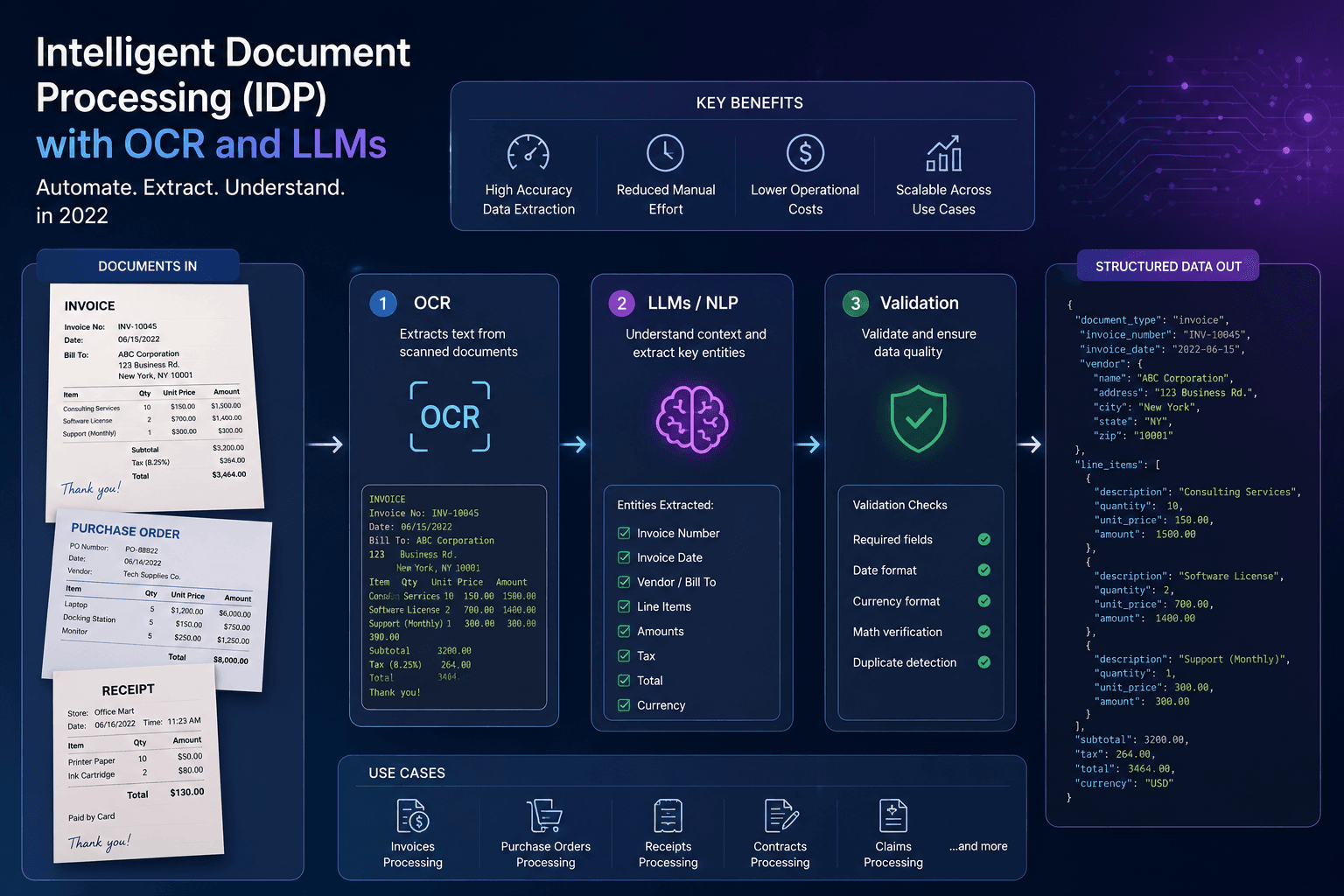
Task: Click the KEY BENEFITS heading
Action: pos(749,103)
